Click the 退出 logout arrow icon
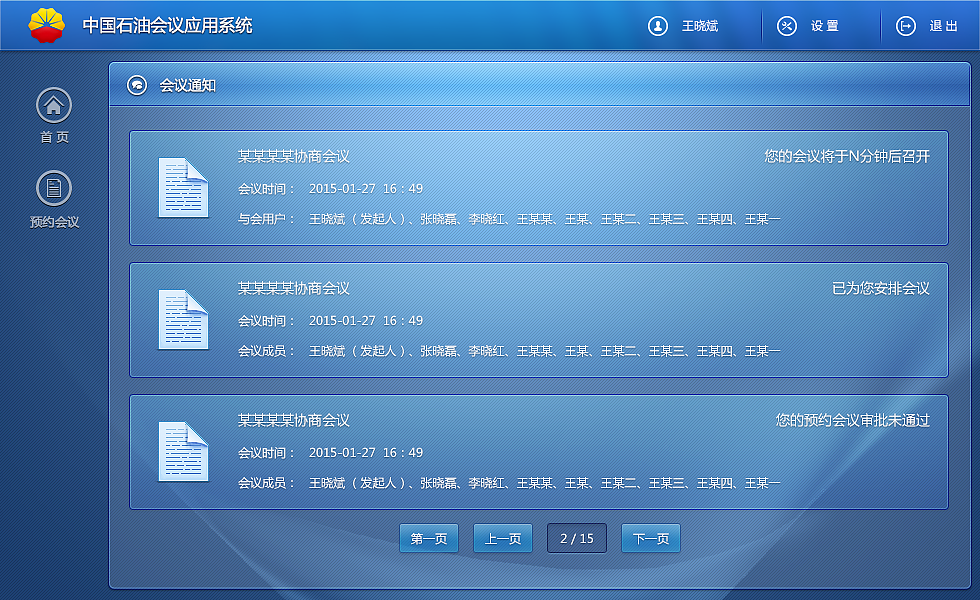The width and height of the screenshot is (980, 600). click(906, 26)
